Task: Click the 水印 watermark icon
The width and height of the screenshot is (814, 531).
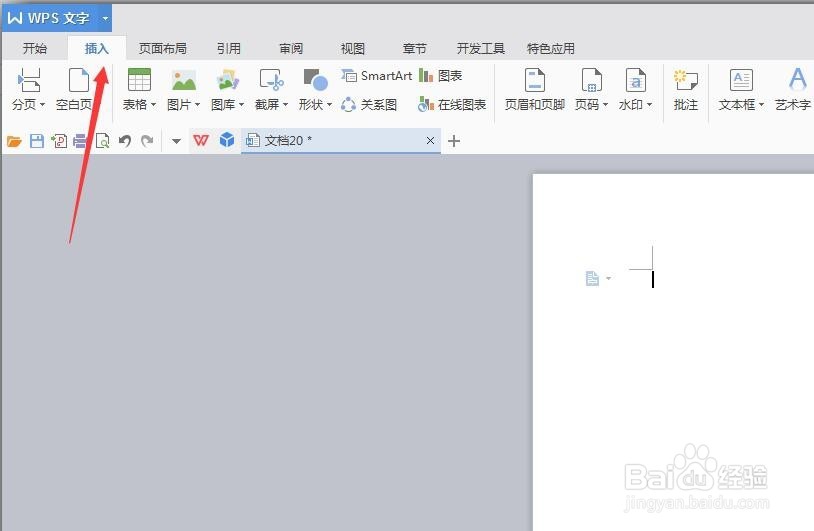Action: (x=635, y=80)
